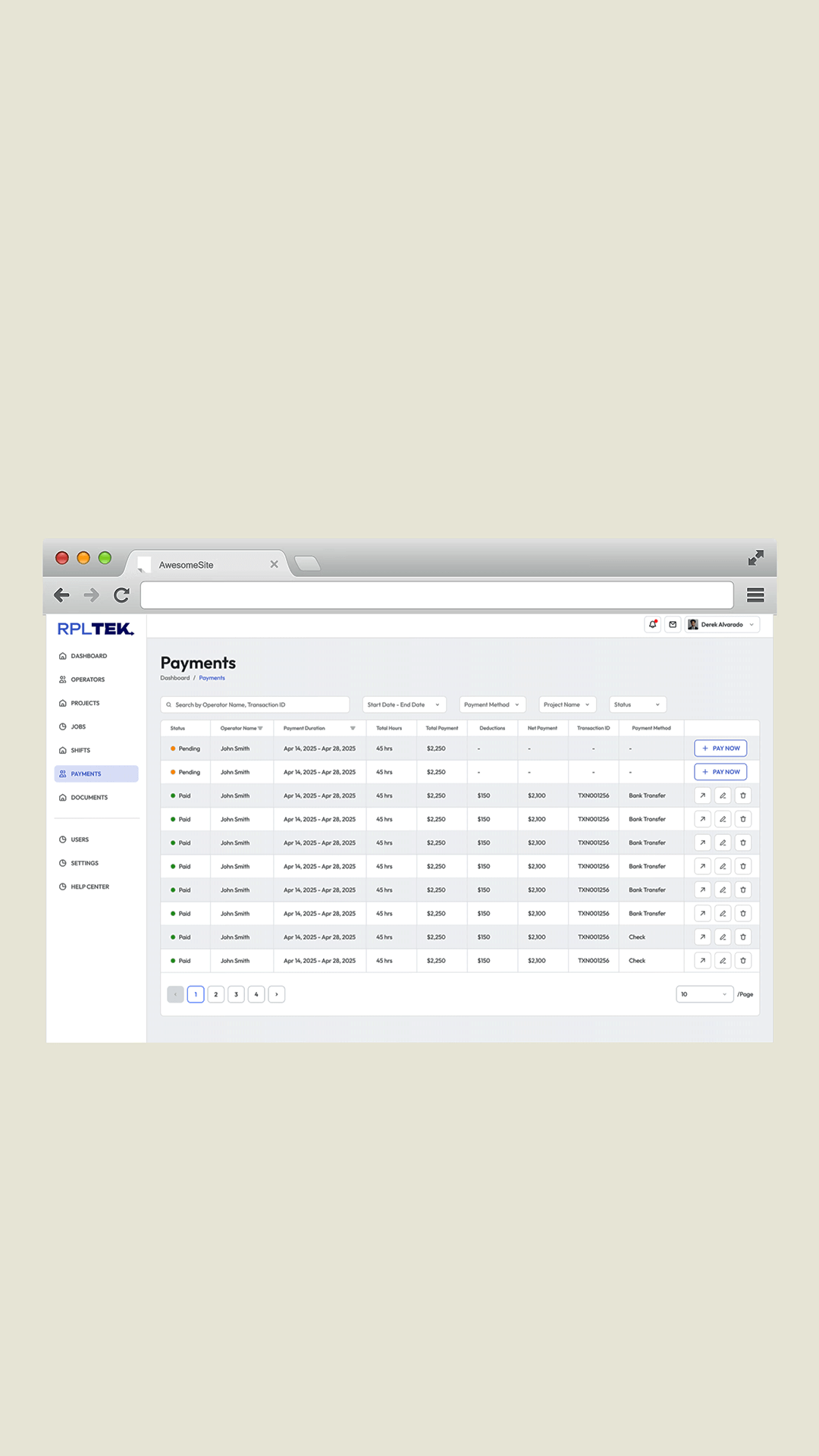The image size is (819, 1456).
Task: Go to pagination page 3
Action: (236, 994)
